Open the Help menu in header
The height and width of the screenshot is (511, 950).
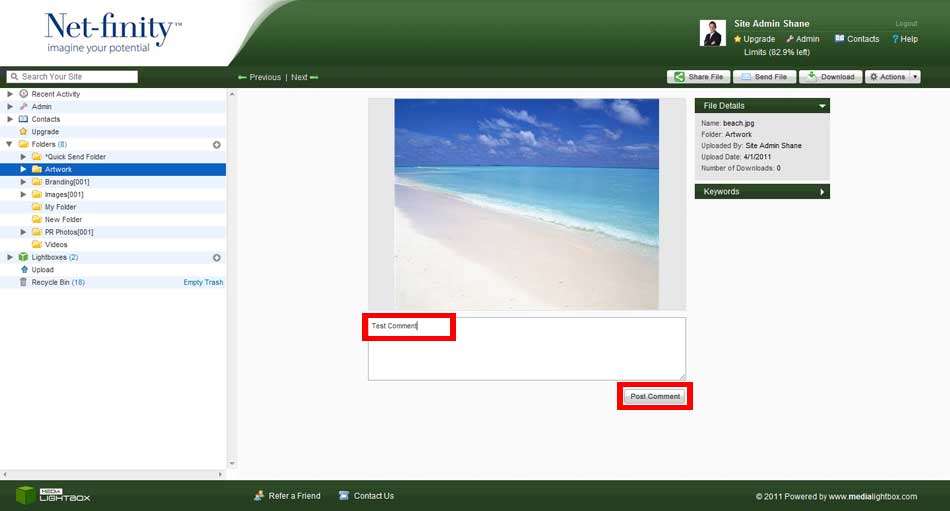coord(904,39)
